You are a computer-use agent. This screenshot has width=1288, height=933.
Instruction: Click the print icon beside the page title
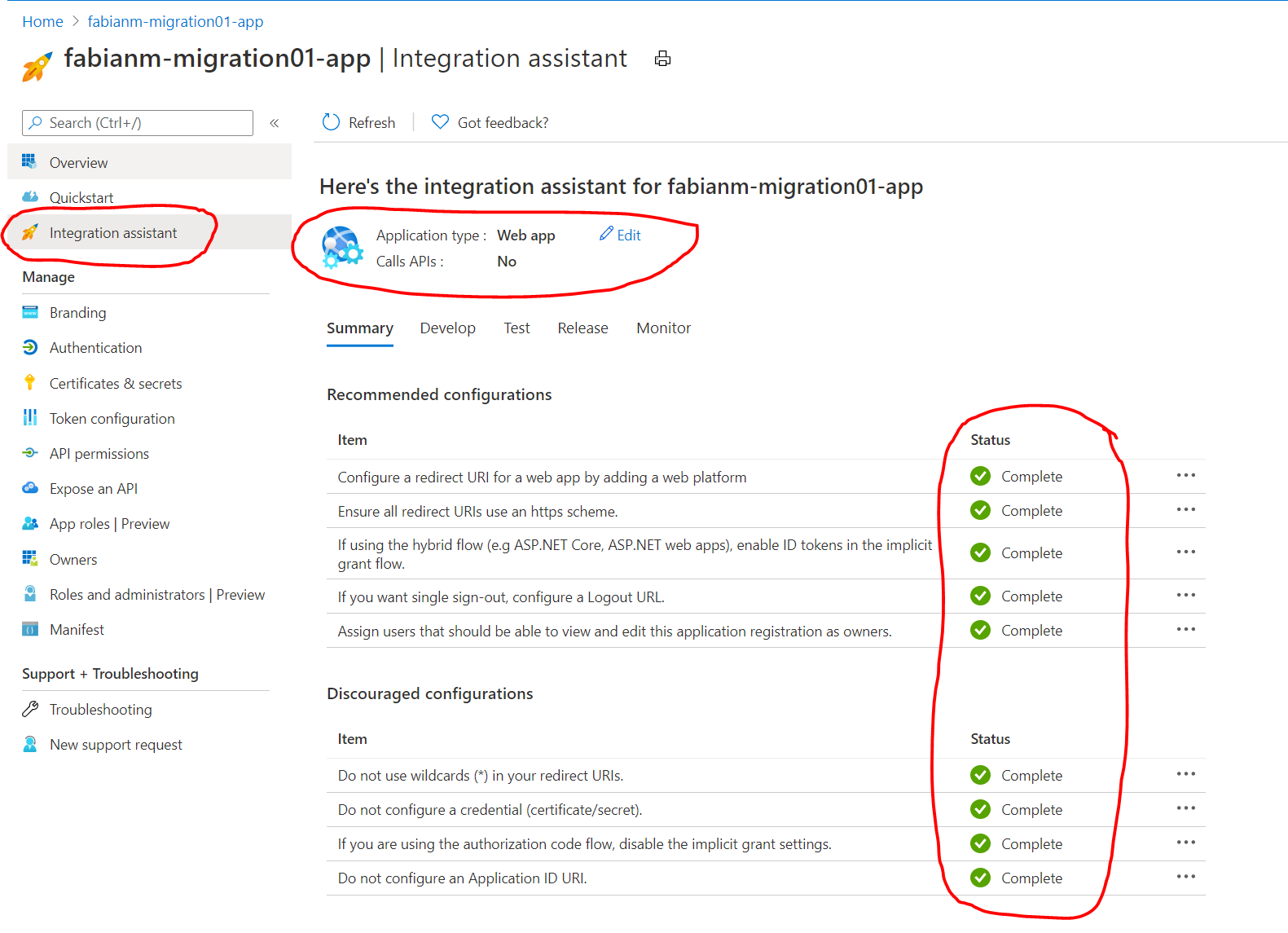point(662,59)
